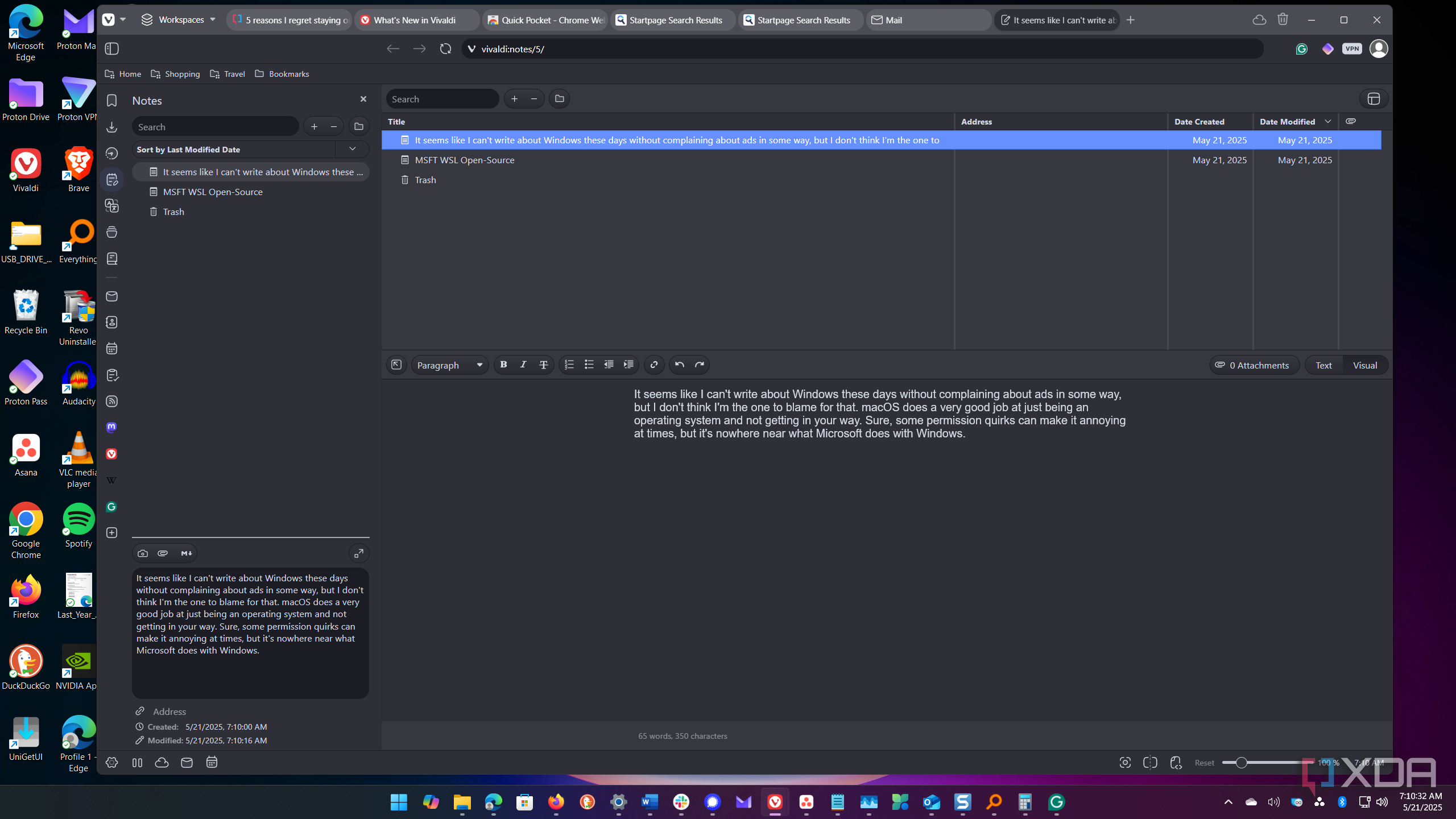Select the MSFT WSL Open-Source note
This screenshot has width=1456, height=819.
[x=213, y=192]
